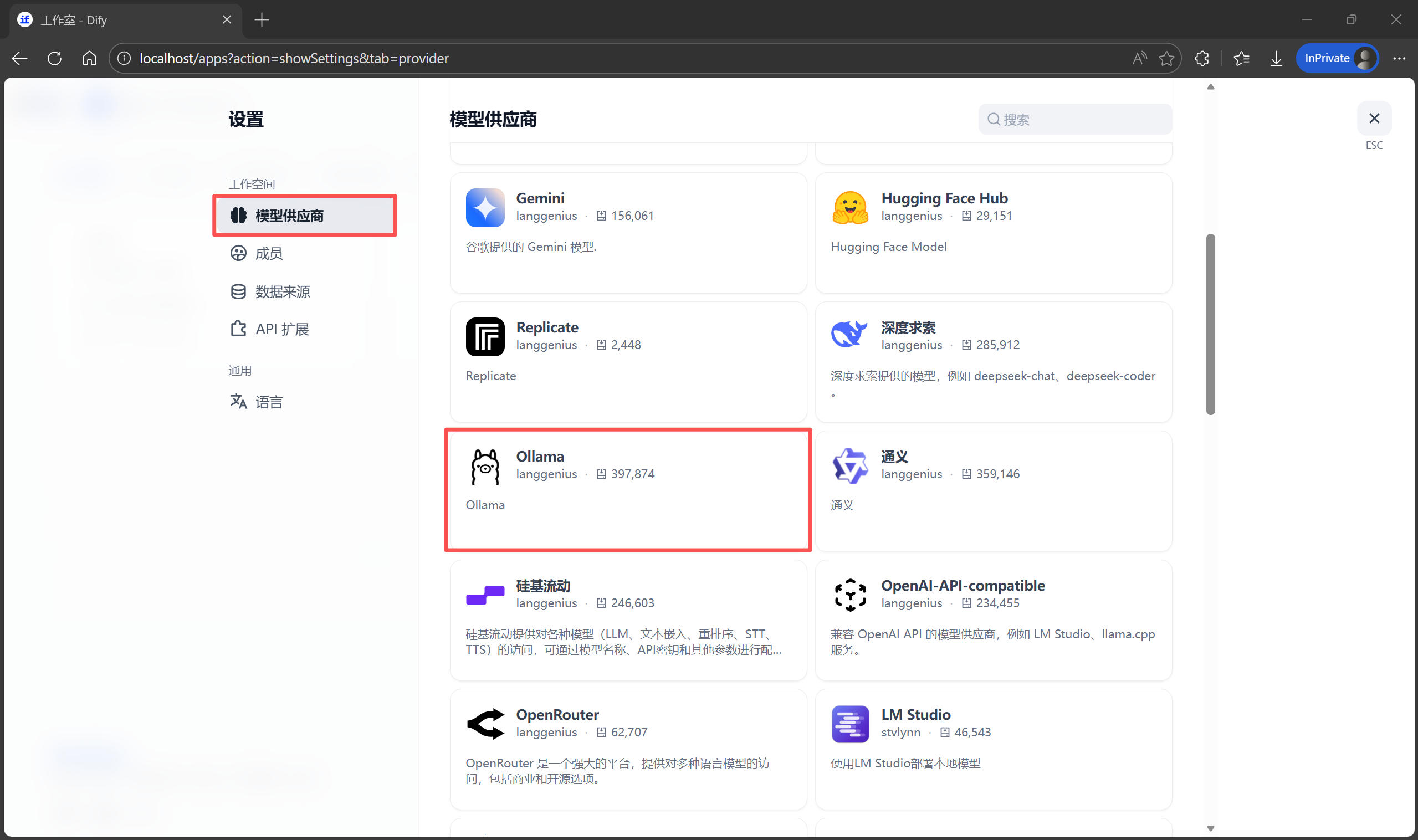Screen dimensions: 1418x840
Task: Click the OpenRouter logo icon
Action: (484, 724)
